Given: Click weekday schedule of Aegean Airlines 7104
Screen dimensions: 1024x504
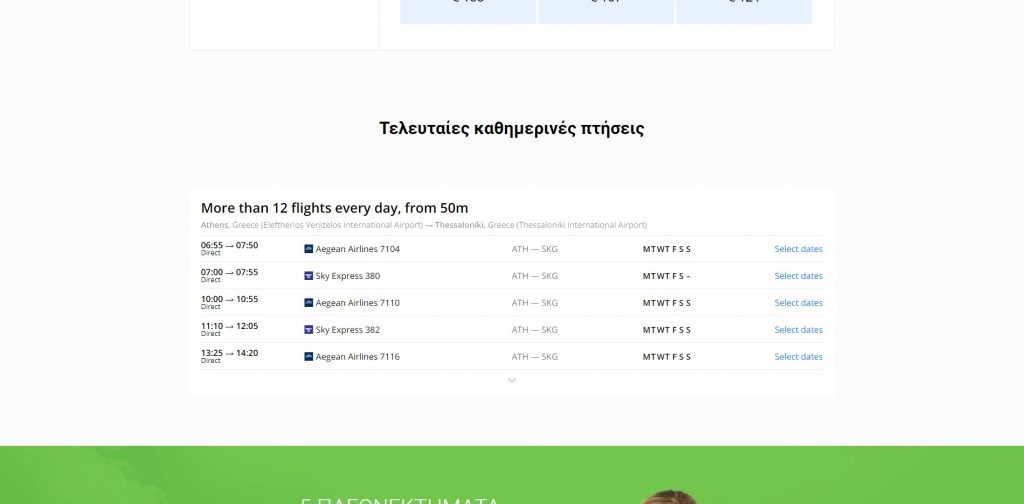Looking at the screenshot, I should [x=667, y=249].
